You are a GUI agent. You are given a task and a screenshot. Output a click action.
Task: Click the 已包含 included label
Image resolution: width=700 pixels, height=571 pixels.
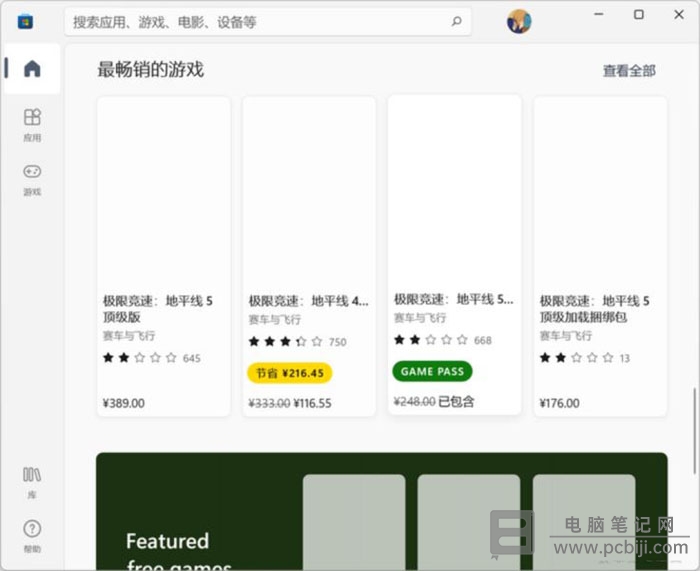pyautogui.click(x=456, y=401)
